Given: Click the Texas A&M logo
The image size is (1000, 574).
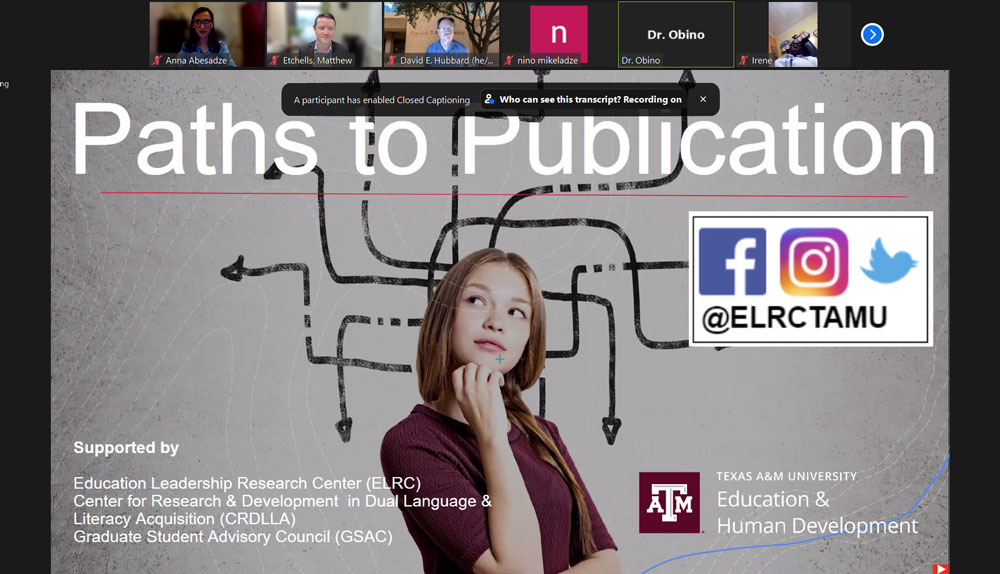Looking at the screenshot, I should pyautogui.click(x=669, y=502).
